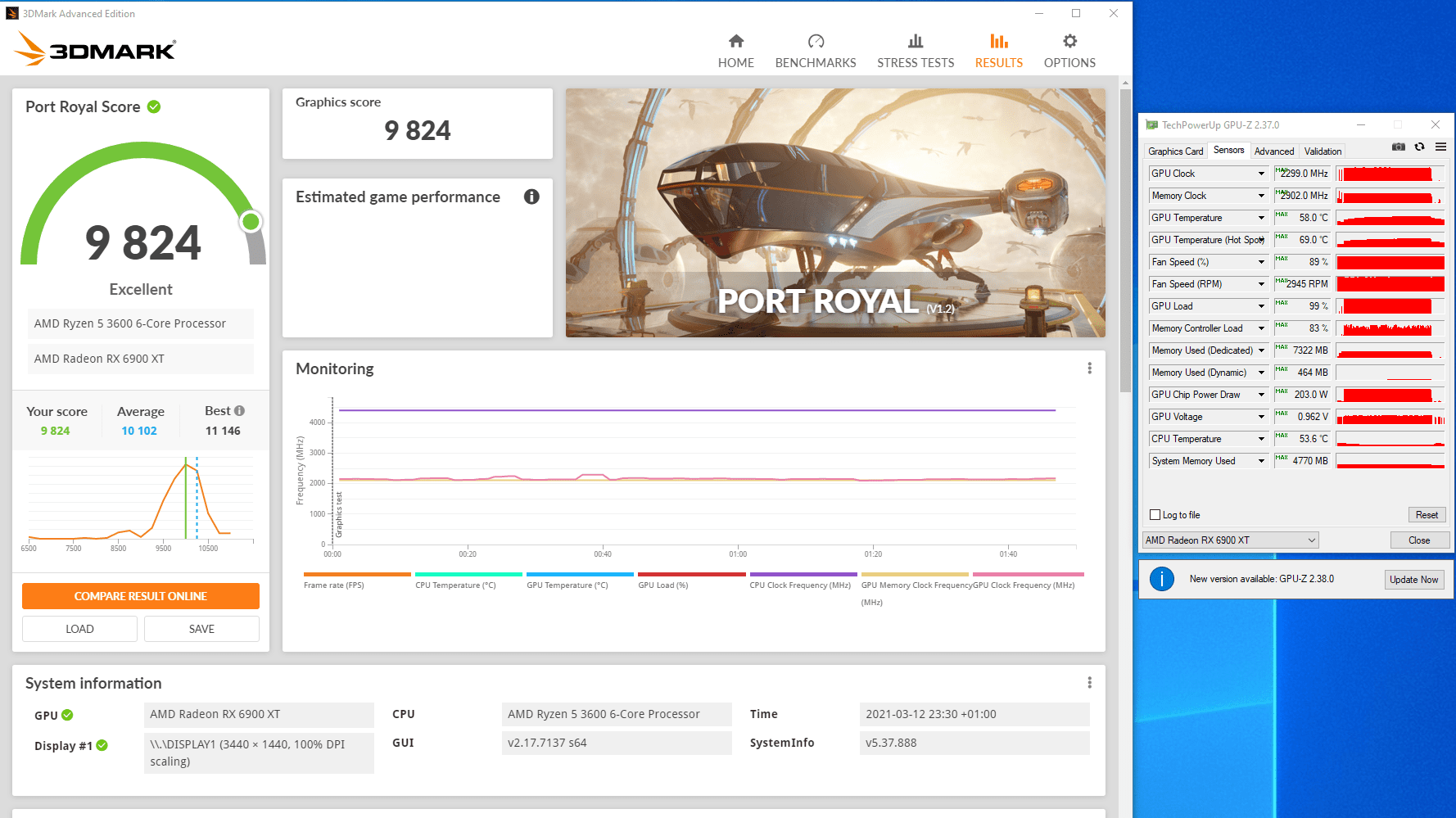Open the Options gear icon
Viewport: 1456px width, 818px height.
1069,41
